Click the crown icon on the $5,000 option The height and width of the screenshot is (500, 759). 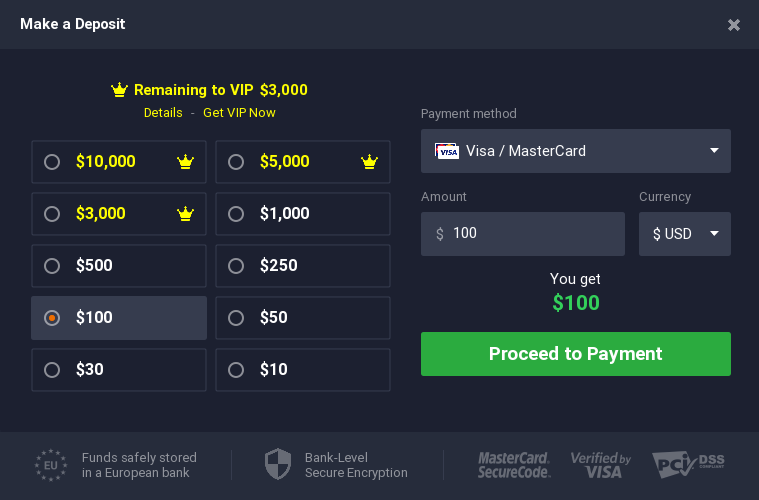pyautogui.click(x=369, y=162)
